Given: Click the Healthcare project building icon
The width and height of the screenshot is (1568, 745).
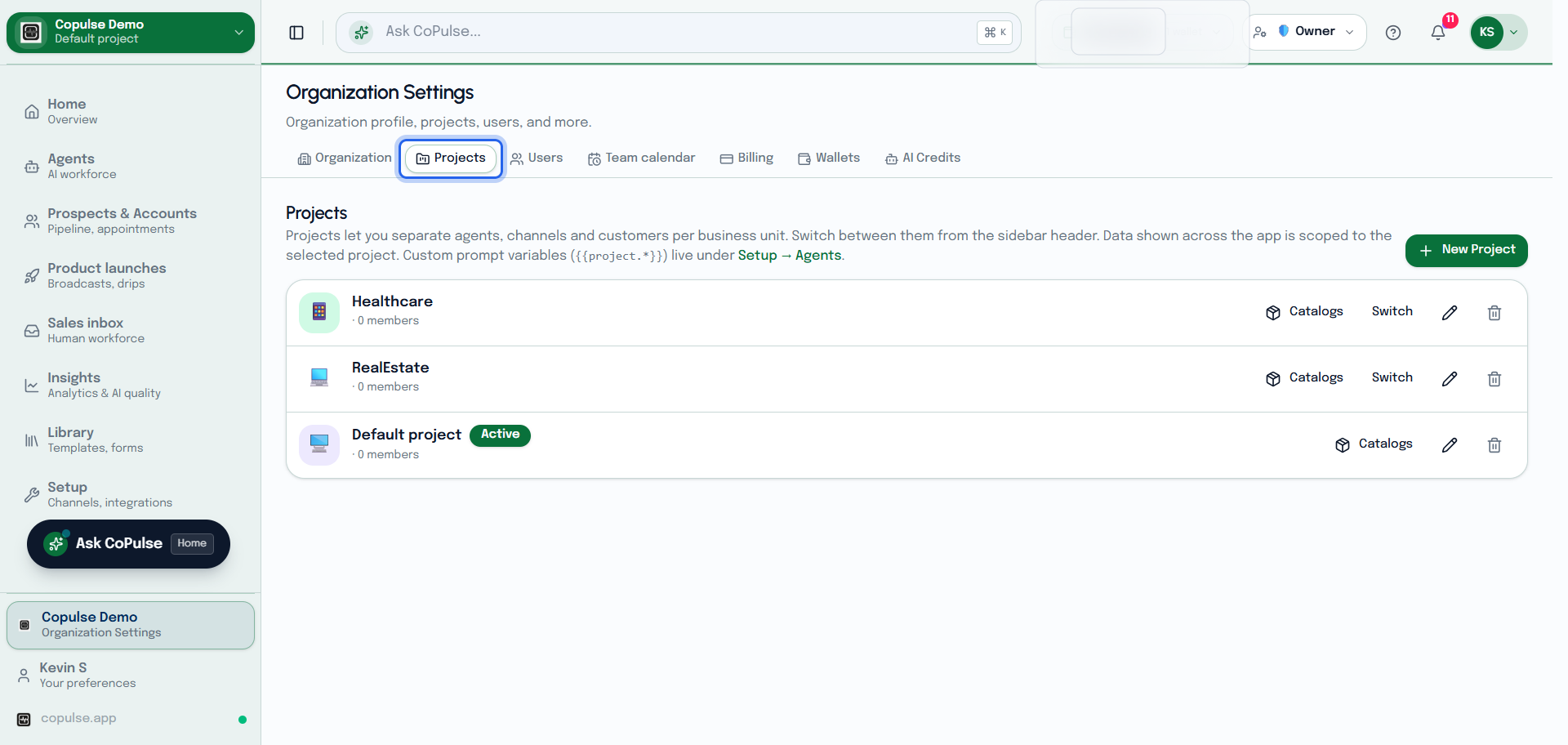Looking at the screenshot, I should [x=319, y=312].
